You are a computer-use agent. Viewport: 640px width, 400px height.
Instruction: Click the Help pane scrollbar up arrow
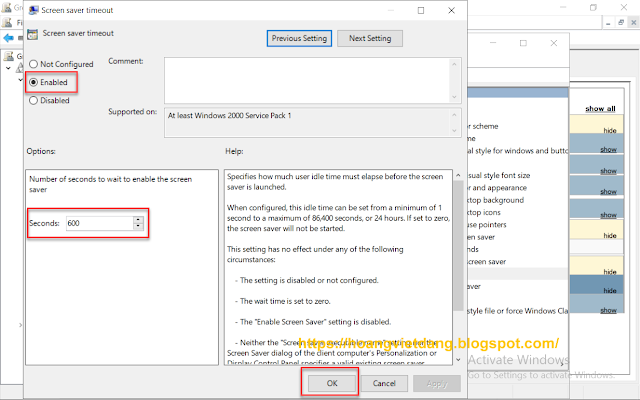458,175
